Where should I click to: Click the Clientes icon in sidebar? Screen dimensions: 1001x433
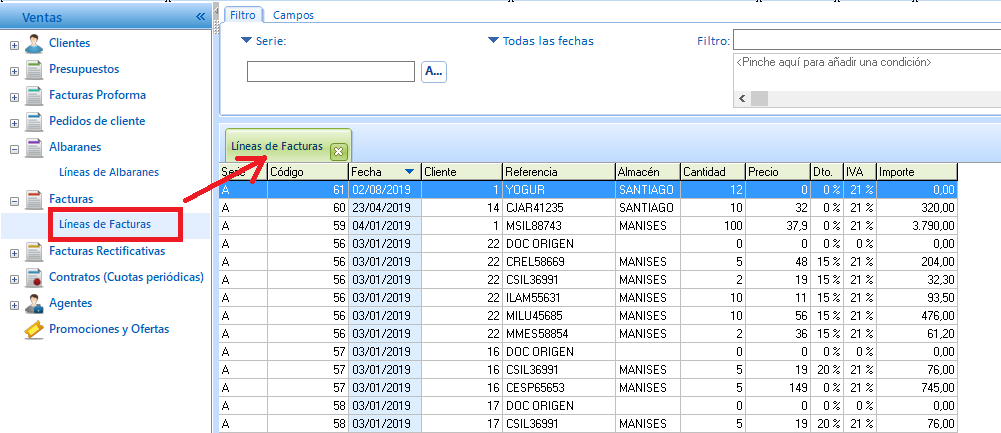[34, 44]
